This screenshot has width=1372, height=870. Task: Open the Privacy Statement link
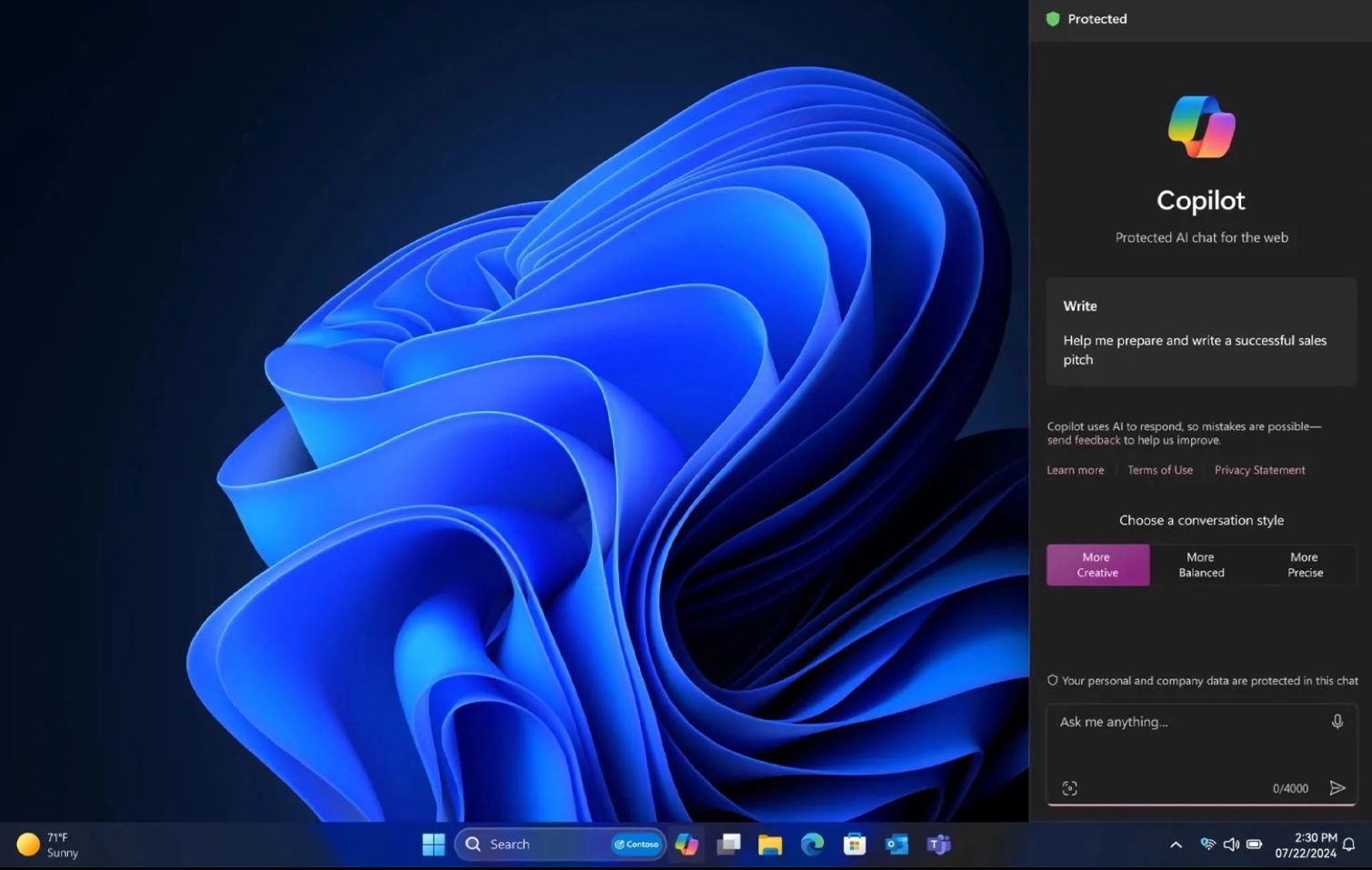click(x=1260, y=470)
